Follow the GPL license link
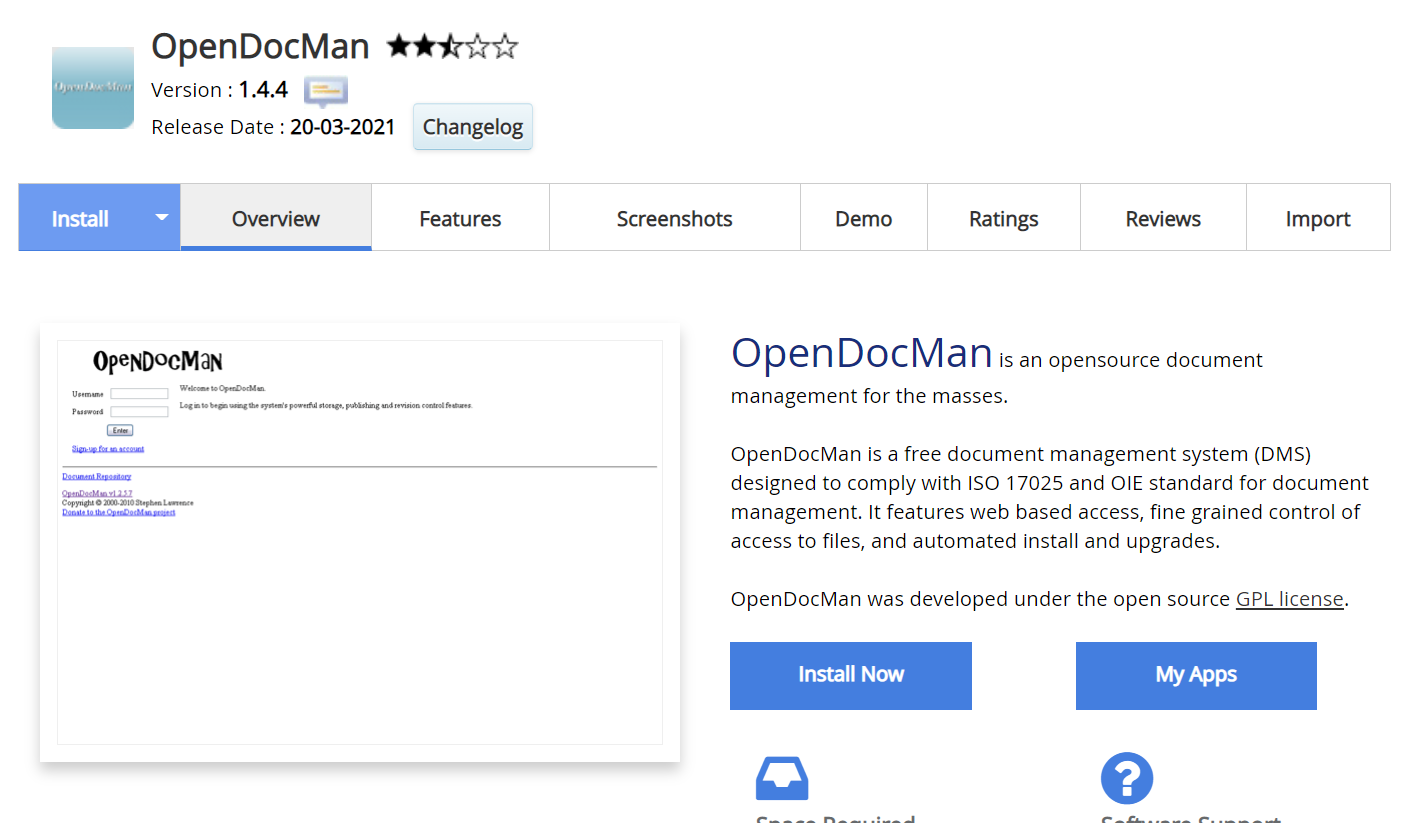Screen dimensions: 1417x823 (1289, 599)
